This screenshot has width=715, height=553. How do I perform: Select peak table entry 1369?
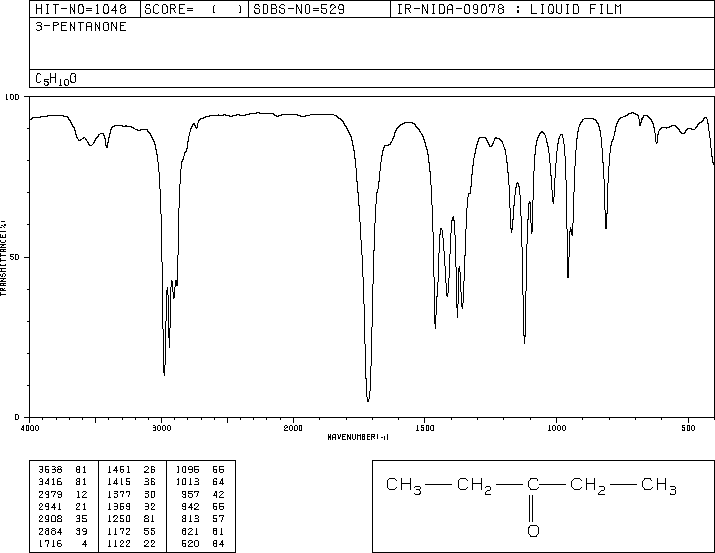pyautogui.click(x=119, y=506)
